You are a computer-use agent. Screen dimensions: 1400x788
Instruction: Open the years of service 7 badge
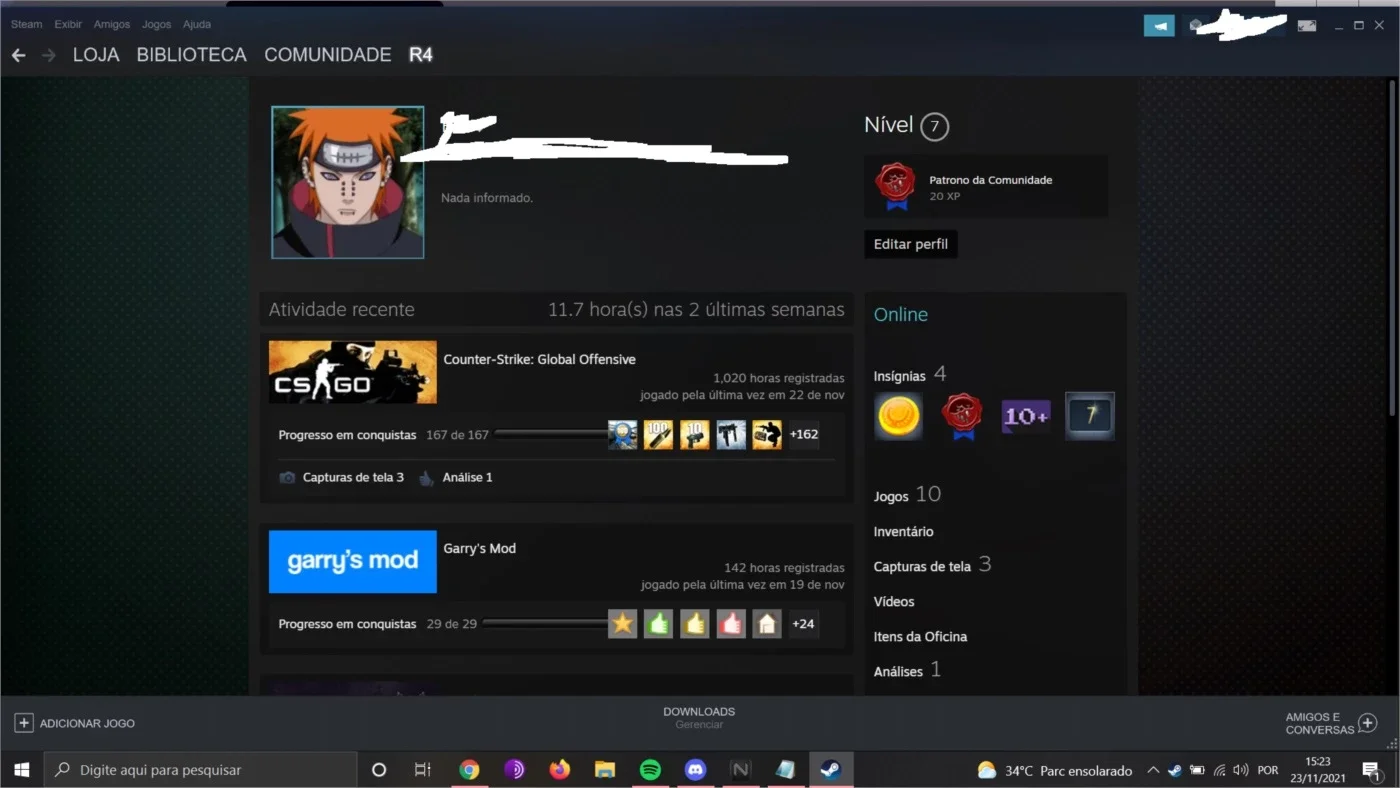pyautogui.click(x=1090, y=416)
